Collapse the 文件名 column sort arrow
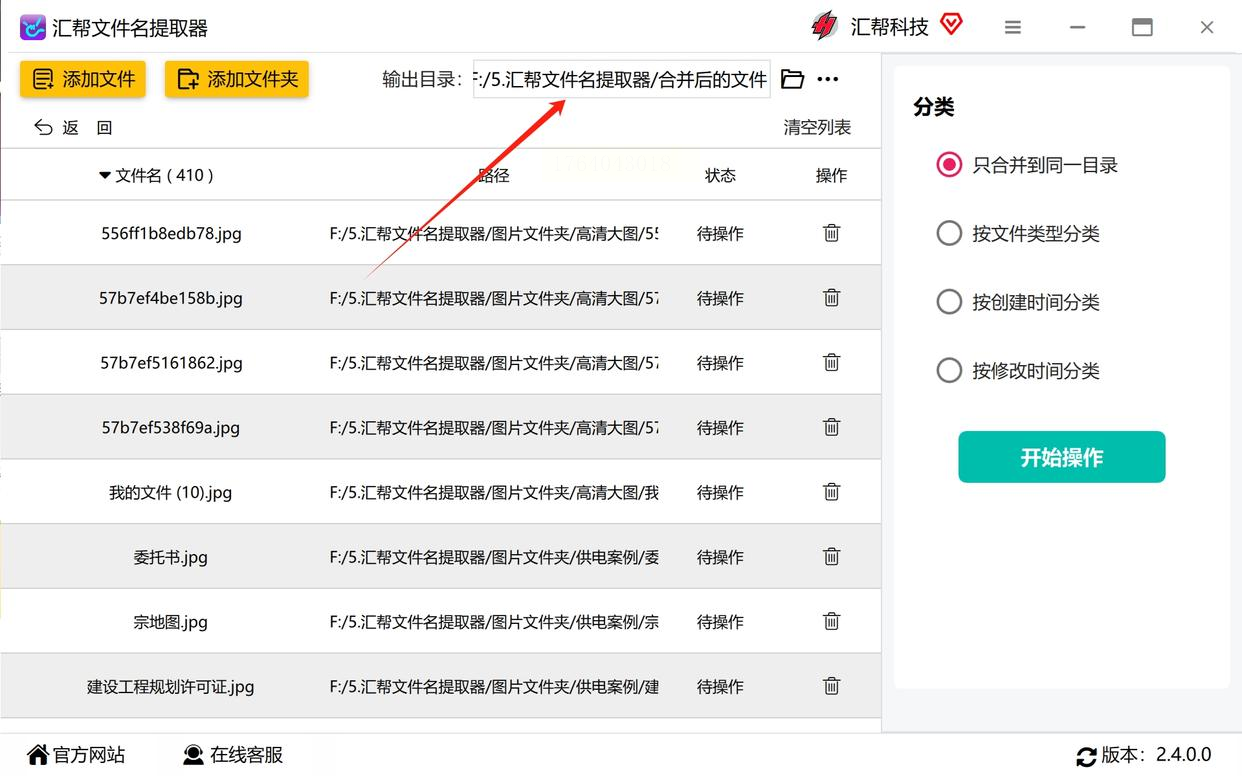Screen dimensions: 1242x776 pos(105,176)
